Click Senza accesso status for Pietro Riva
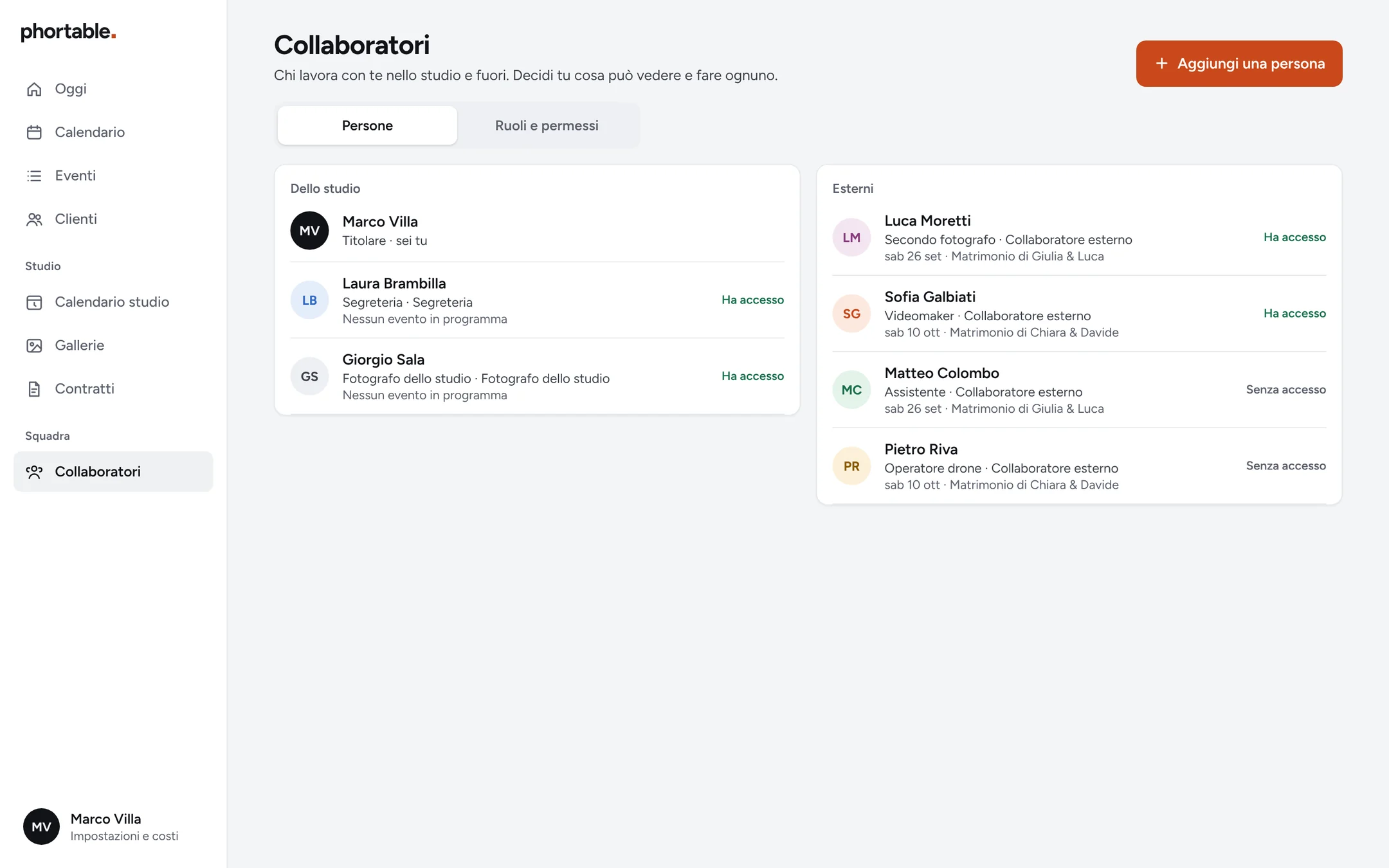This screenshot has height=868, width=1389. coord(1285,466)
